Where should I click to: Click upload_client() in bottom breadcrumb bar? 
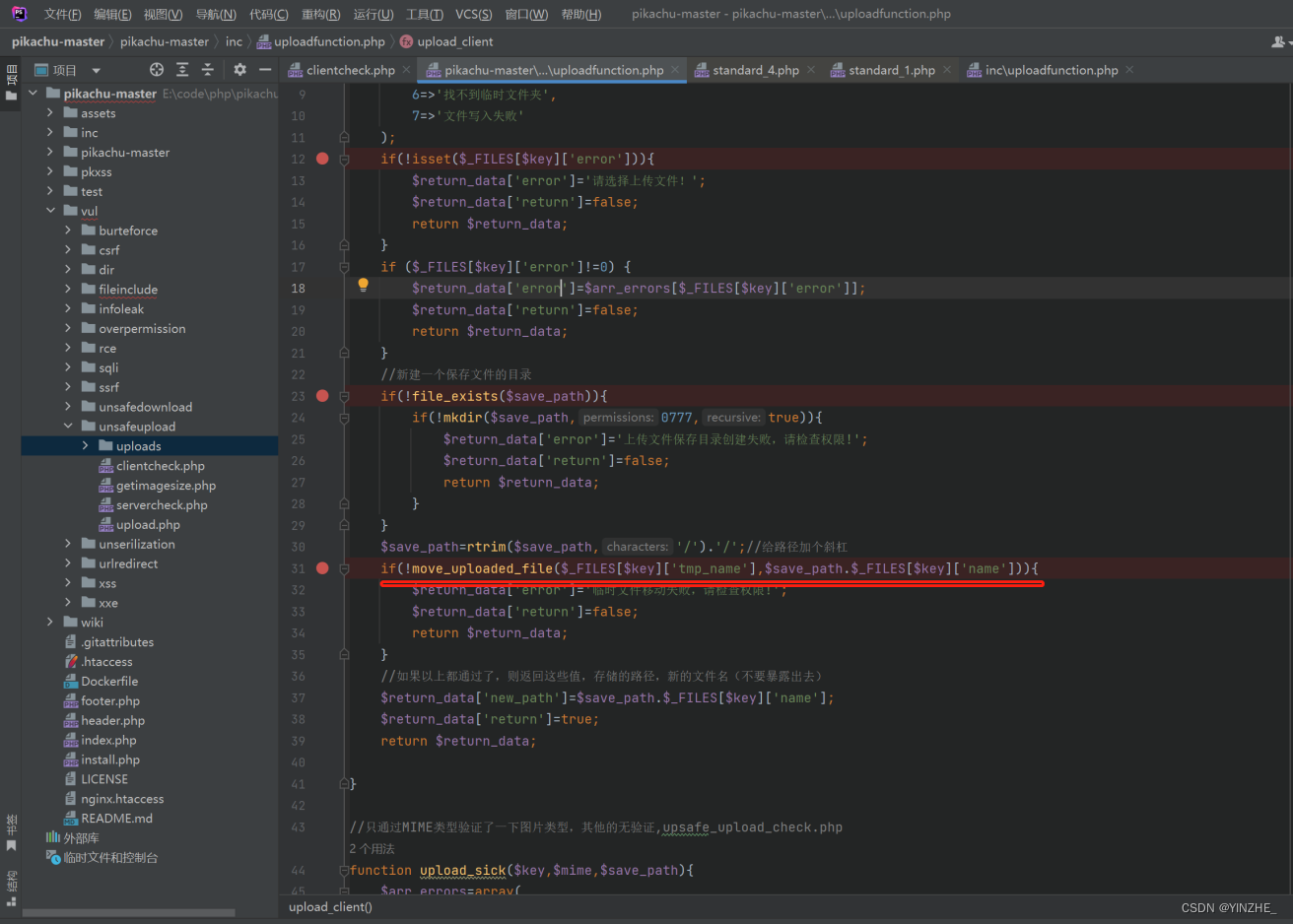(330, 907)
